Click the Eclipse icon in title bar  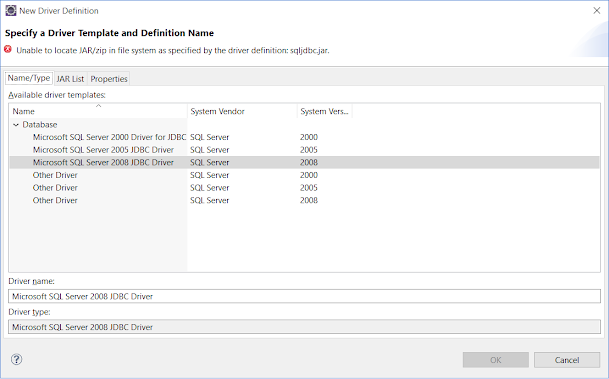10,10
